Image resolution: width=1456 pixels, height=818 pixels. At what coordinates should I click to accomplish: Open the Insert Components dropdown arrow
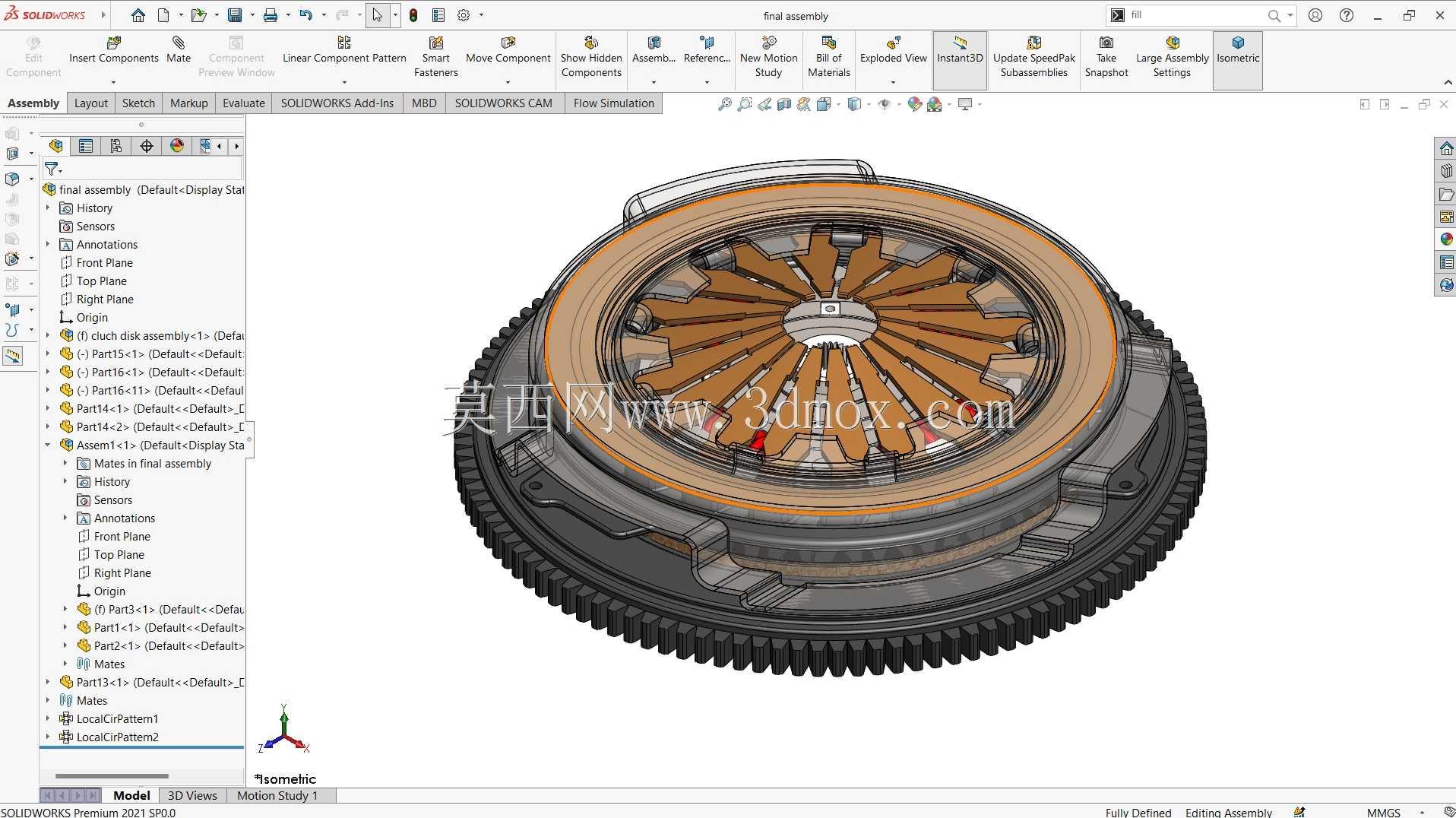114,82
